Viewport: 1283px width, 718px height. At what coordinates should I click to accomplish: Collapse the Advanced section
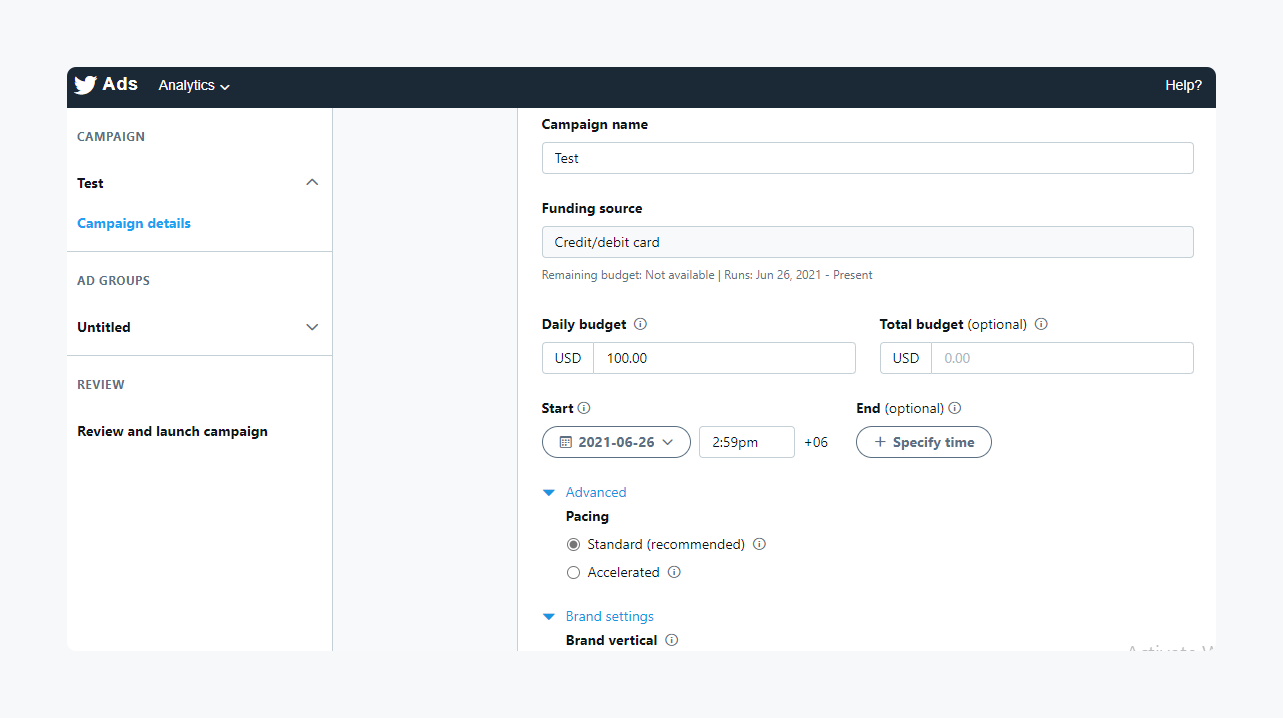coord(548,493)
